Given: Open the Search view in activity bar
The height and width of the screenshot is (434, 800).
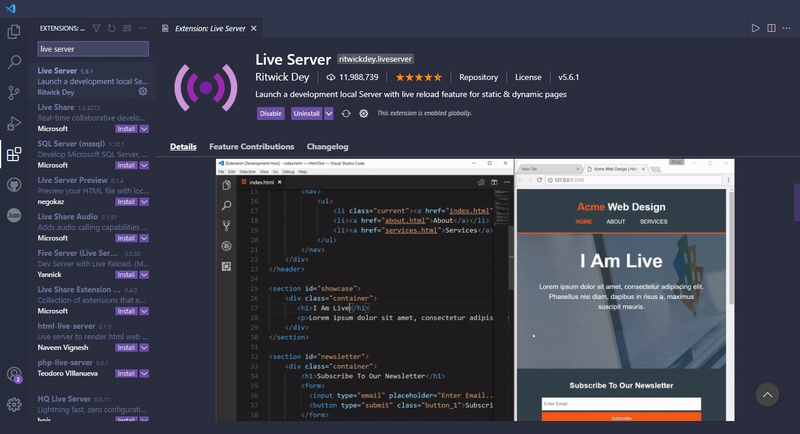Looking at the screenshot, I should pyautogui.click(x=14, y=62).
